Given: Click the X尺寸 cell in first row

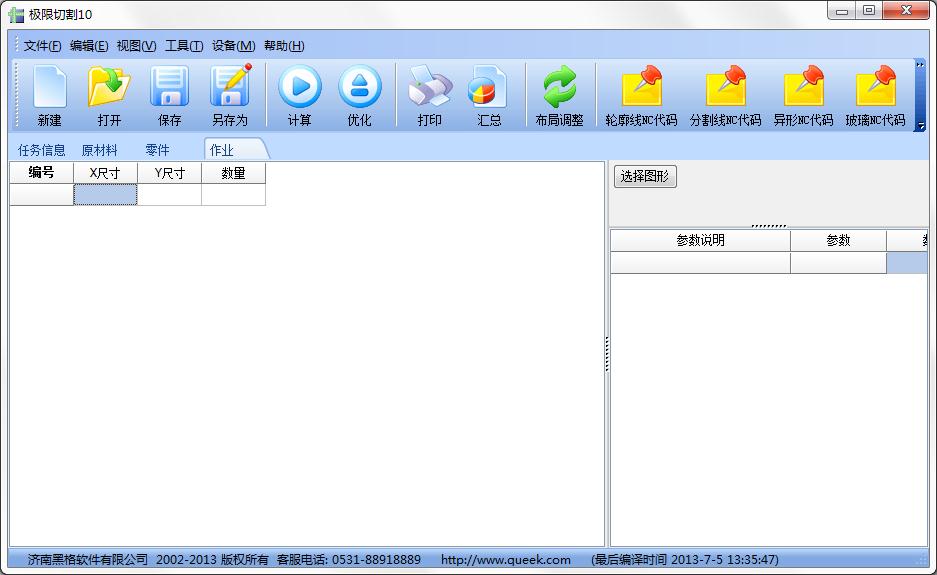Looking at the screenshot, I should coord(105,195).
